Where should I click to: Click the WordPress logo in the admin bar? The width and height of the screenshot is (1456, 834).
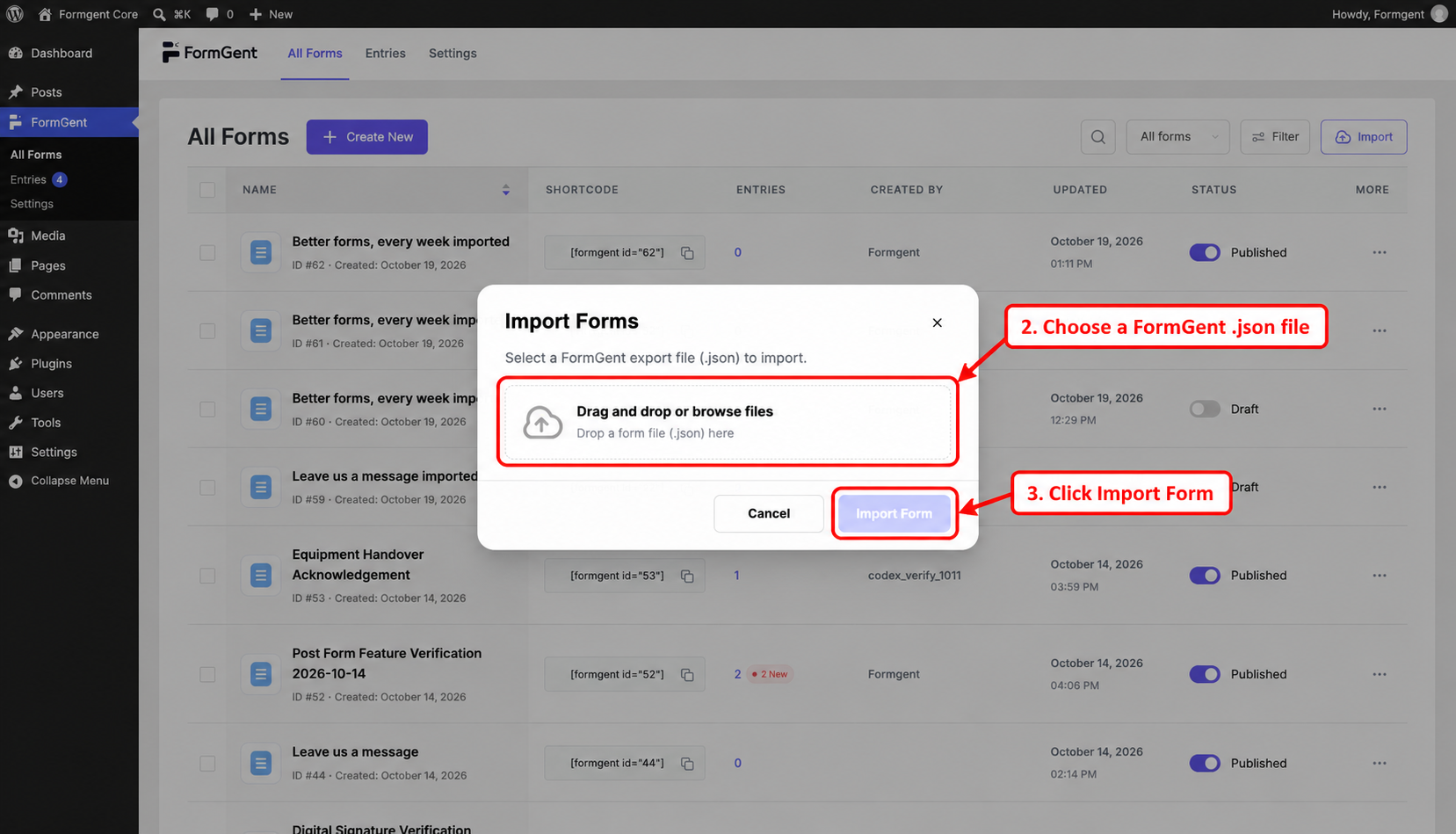pyautogui.click(x=15, y=14)
